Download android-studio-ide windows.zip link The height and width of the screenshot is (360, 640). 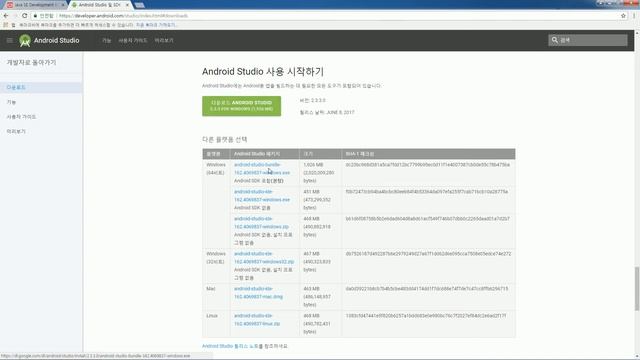(x=261, y=222)
